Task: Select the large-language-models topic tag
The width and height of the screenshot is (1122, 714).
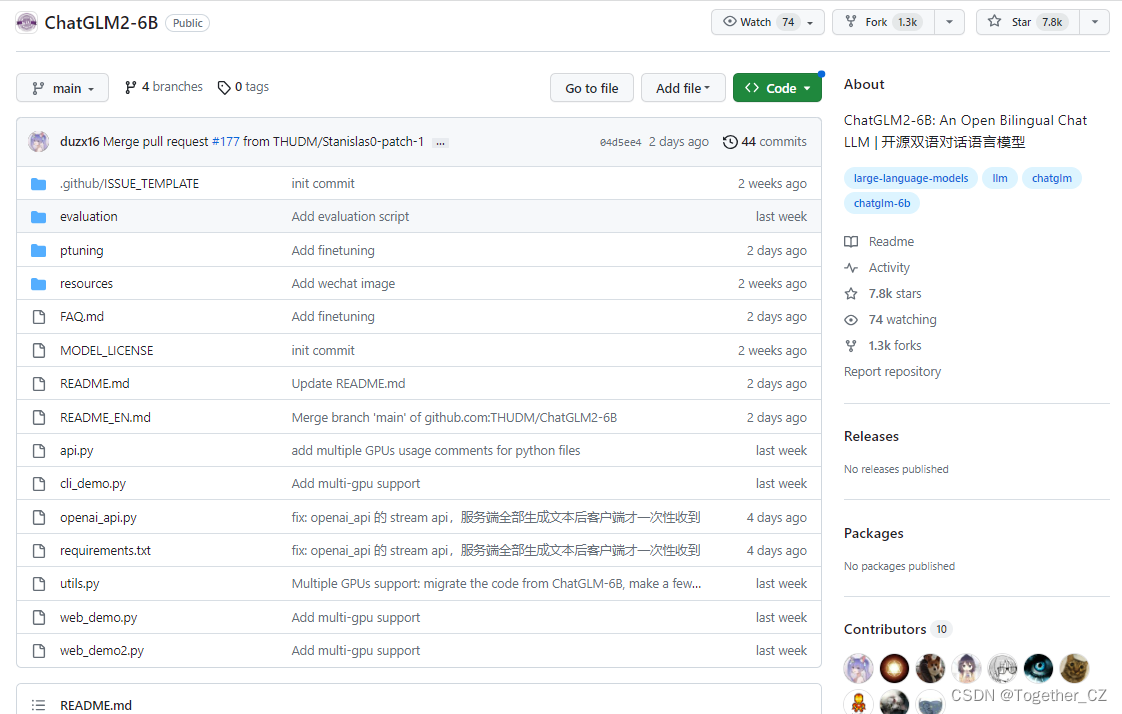Action: coord(910,179)
